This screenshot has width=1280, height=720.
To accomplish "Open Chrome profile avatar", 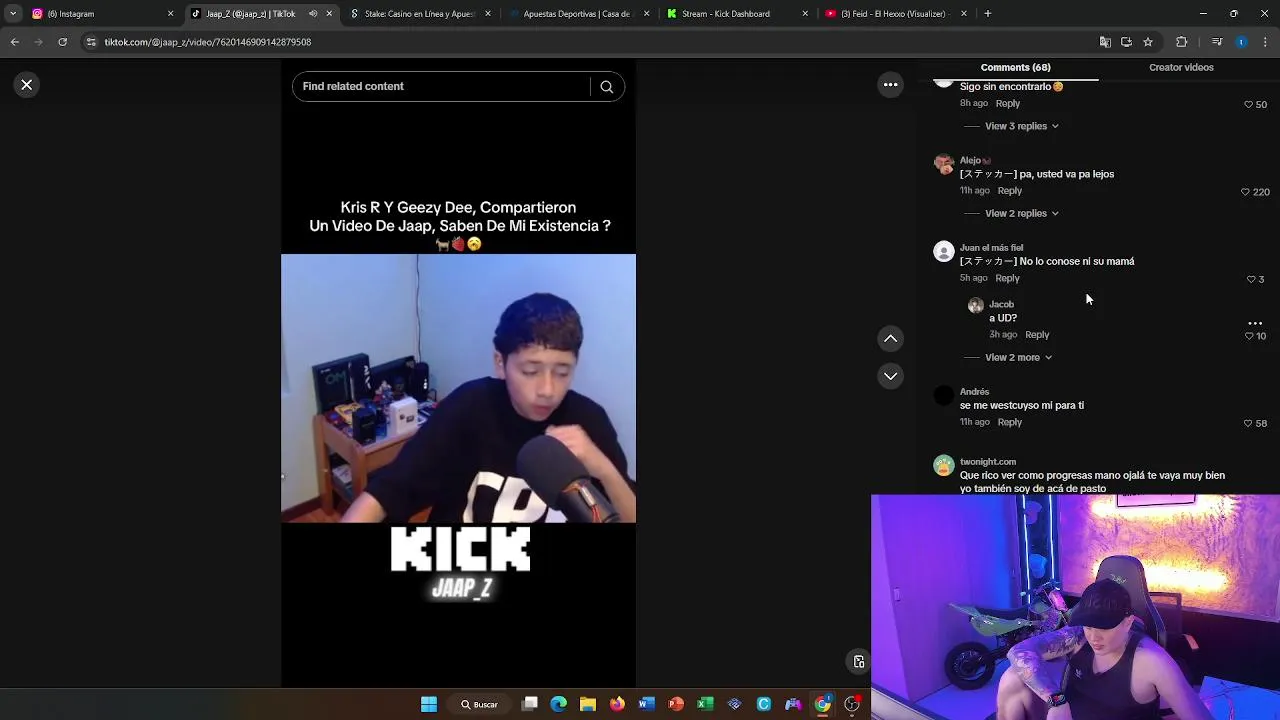I will point(1241,42).
